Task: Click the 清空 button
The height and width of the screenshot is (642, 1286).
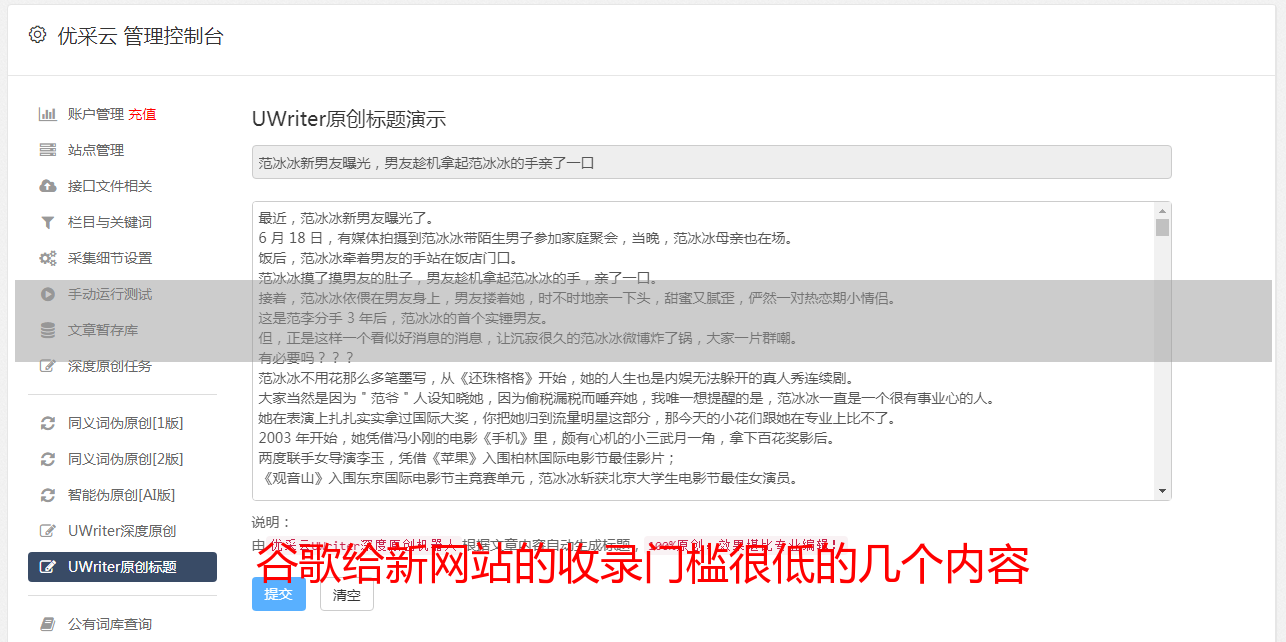Action: [346, 594]
